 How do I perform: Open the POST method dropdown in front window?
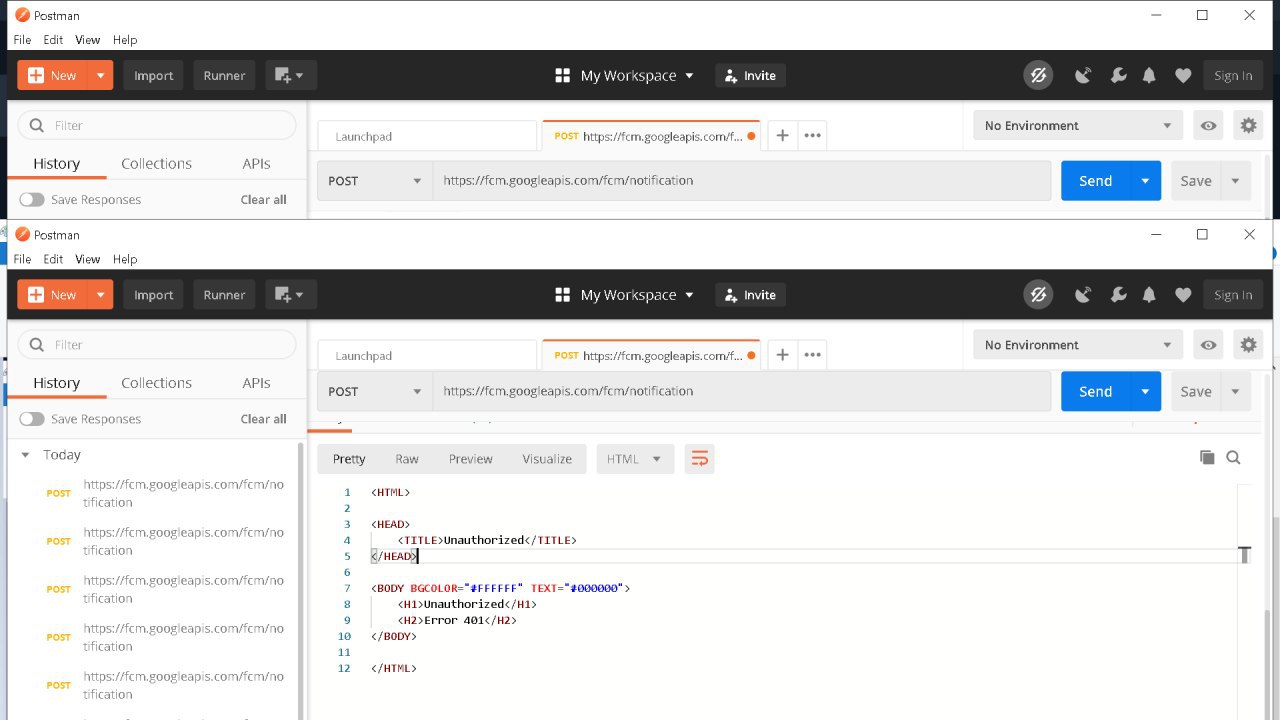[375, 392]
